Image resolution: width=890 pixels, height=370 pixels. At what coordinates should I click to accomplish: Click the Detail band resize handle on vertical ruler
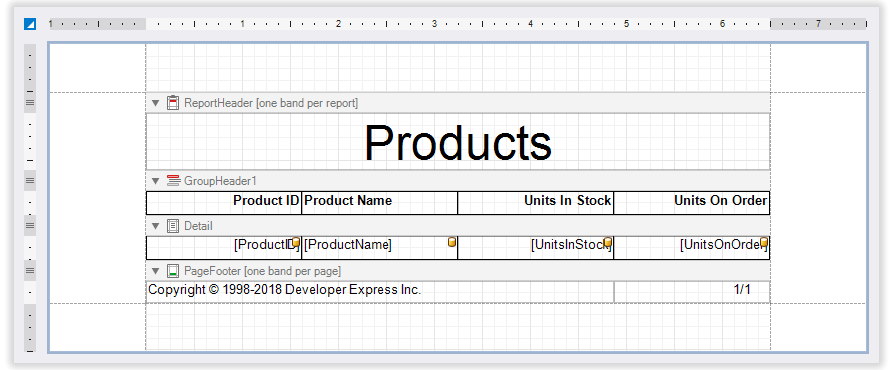30,226
